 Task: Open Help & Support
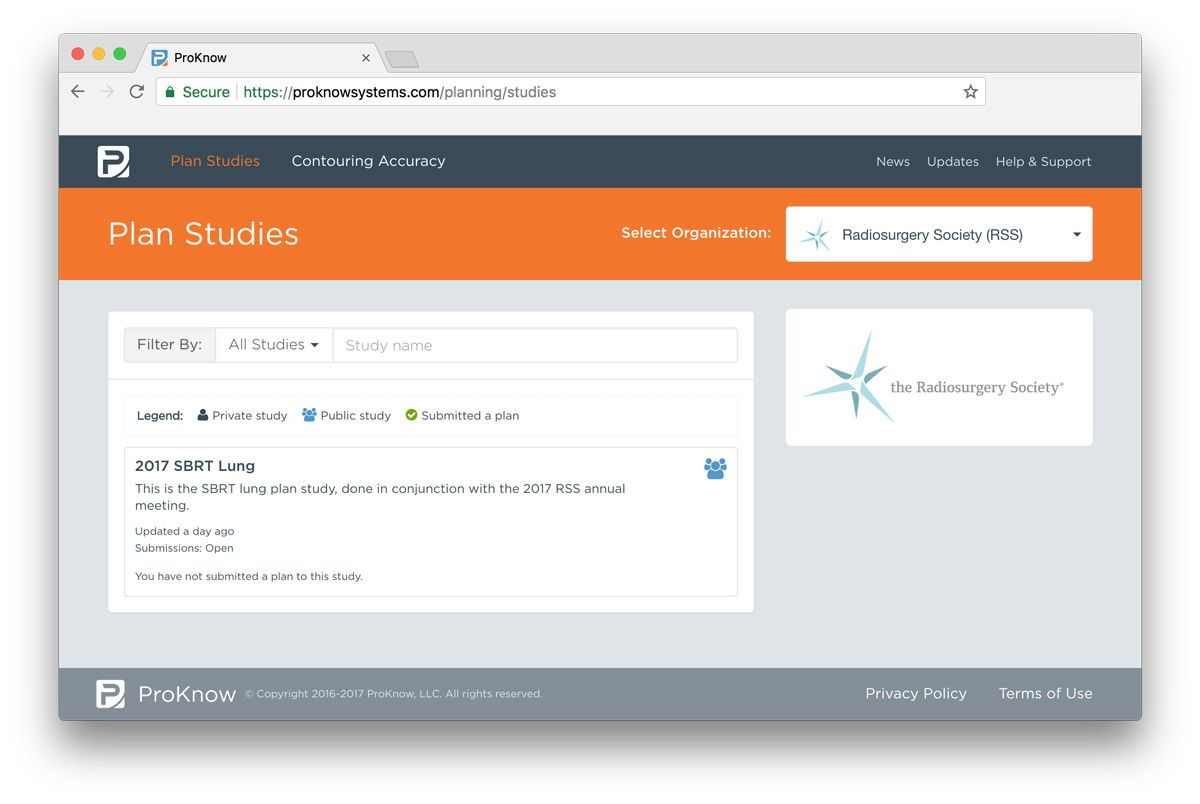pos(1043,162)
